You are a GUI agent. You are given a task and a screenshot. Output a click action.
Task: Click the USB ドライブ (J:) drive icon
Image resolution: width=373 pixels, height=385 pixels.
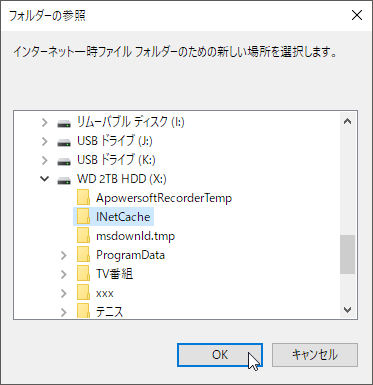click(64, 142)
